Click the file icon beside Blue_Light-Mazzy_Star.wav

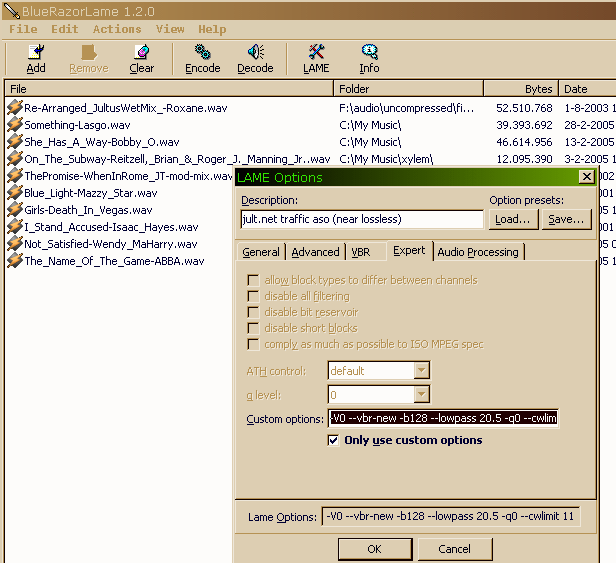click(x=15, y=193)
